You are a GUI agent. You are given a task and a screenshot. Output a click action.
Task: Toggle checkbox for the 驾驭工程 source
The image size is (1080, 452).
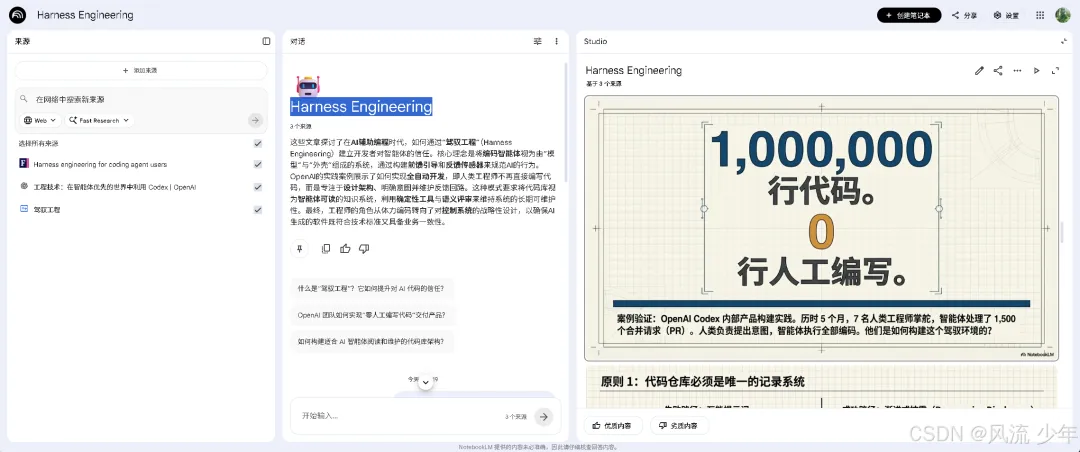pos(258,209)
